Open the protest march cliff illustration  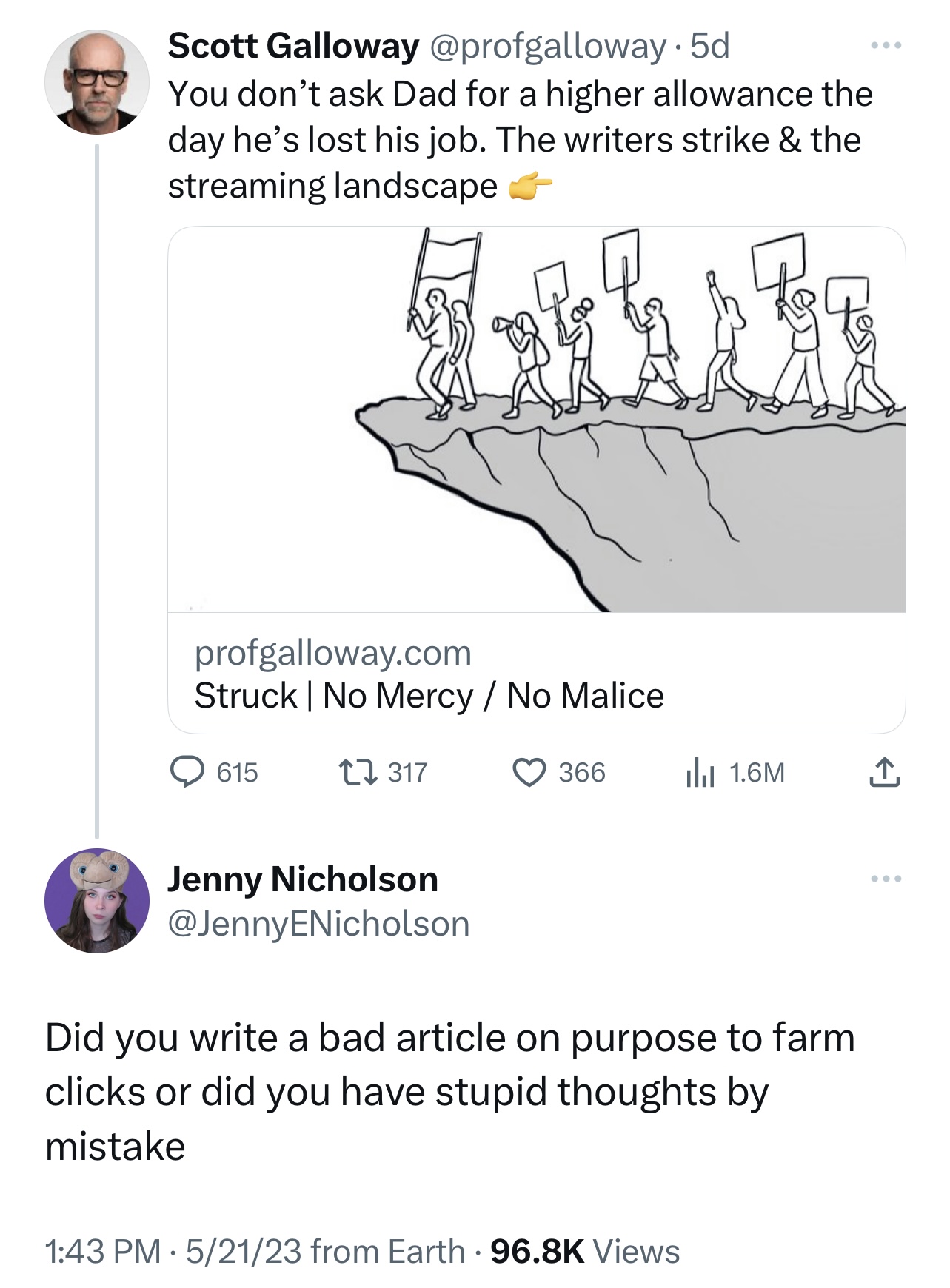tap(537, 419)
